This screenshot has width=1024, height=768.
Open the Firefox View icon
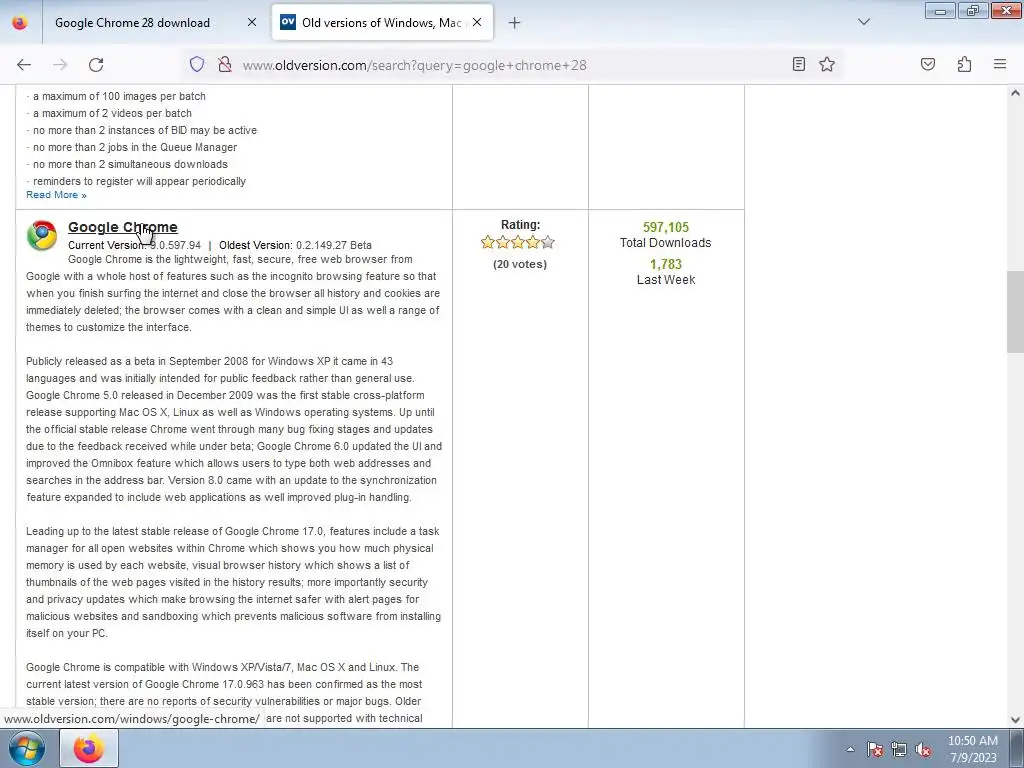click(x=20, y=22)
